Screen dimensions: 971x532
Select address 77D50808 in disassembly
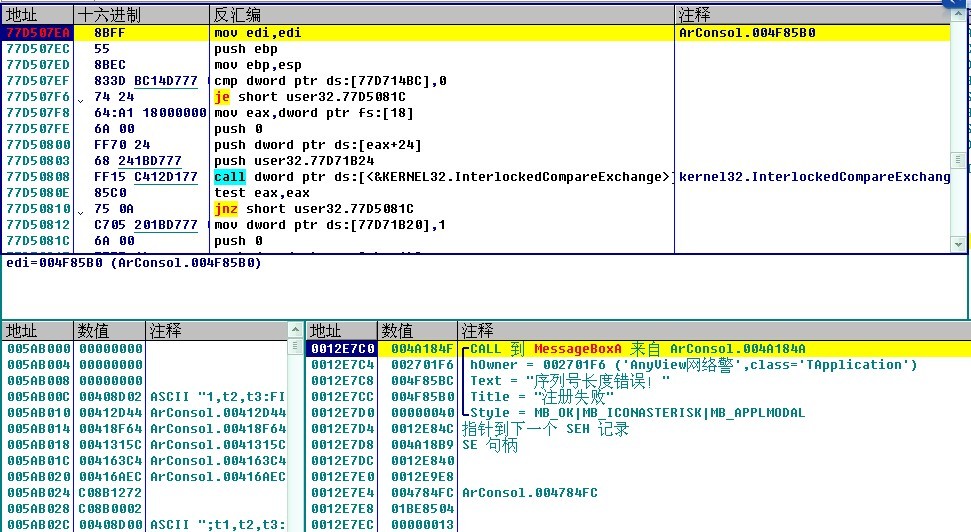(38, 177)
